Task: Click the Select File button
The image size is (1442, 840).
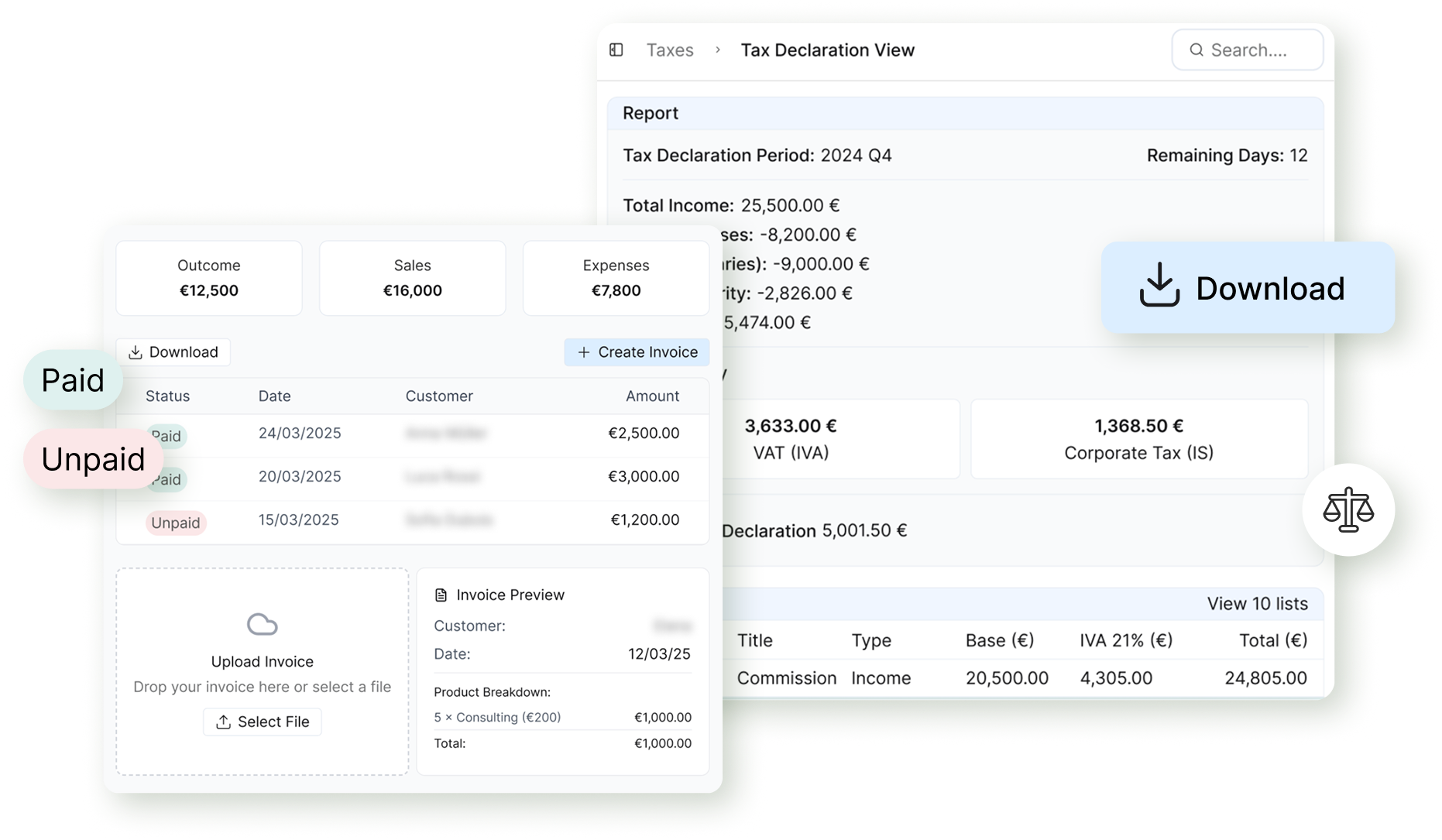Action: click(x=263, y=722)
